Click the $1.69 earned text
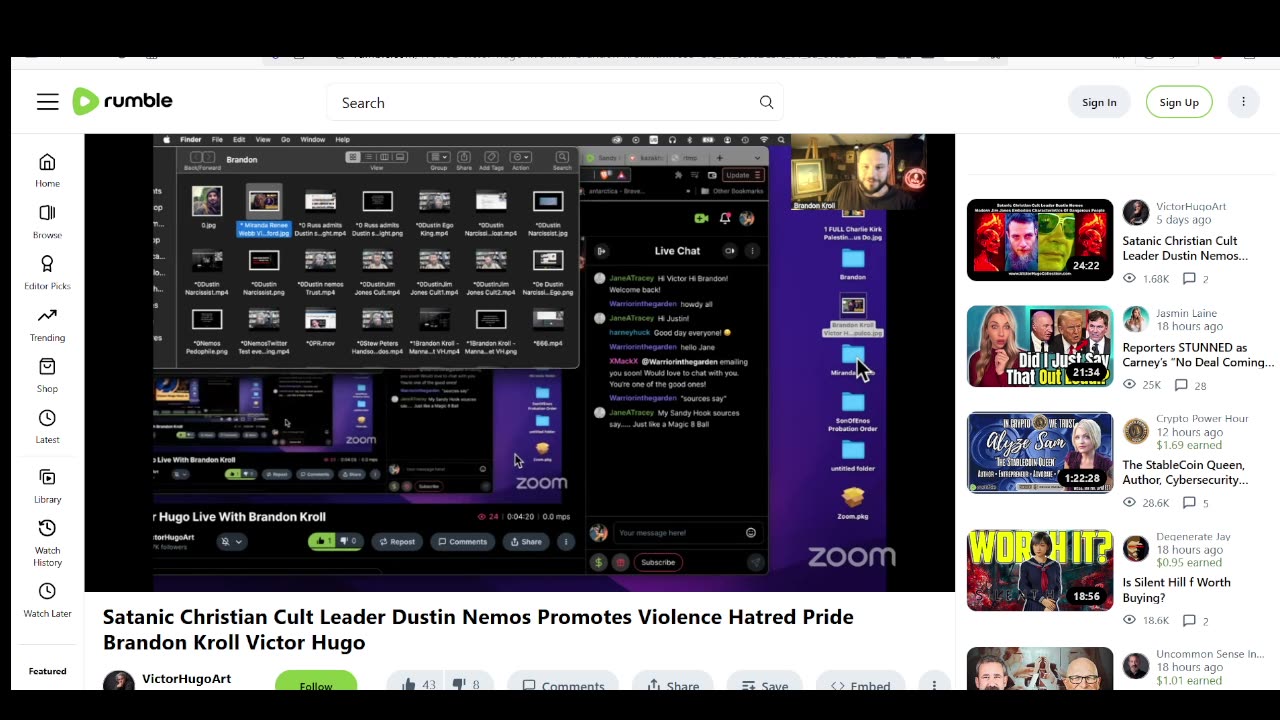Image resolution: width=1280 pixels, height=720 pixels. coord(1189,445)
